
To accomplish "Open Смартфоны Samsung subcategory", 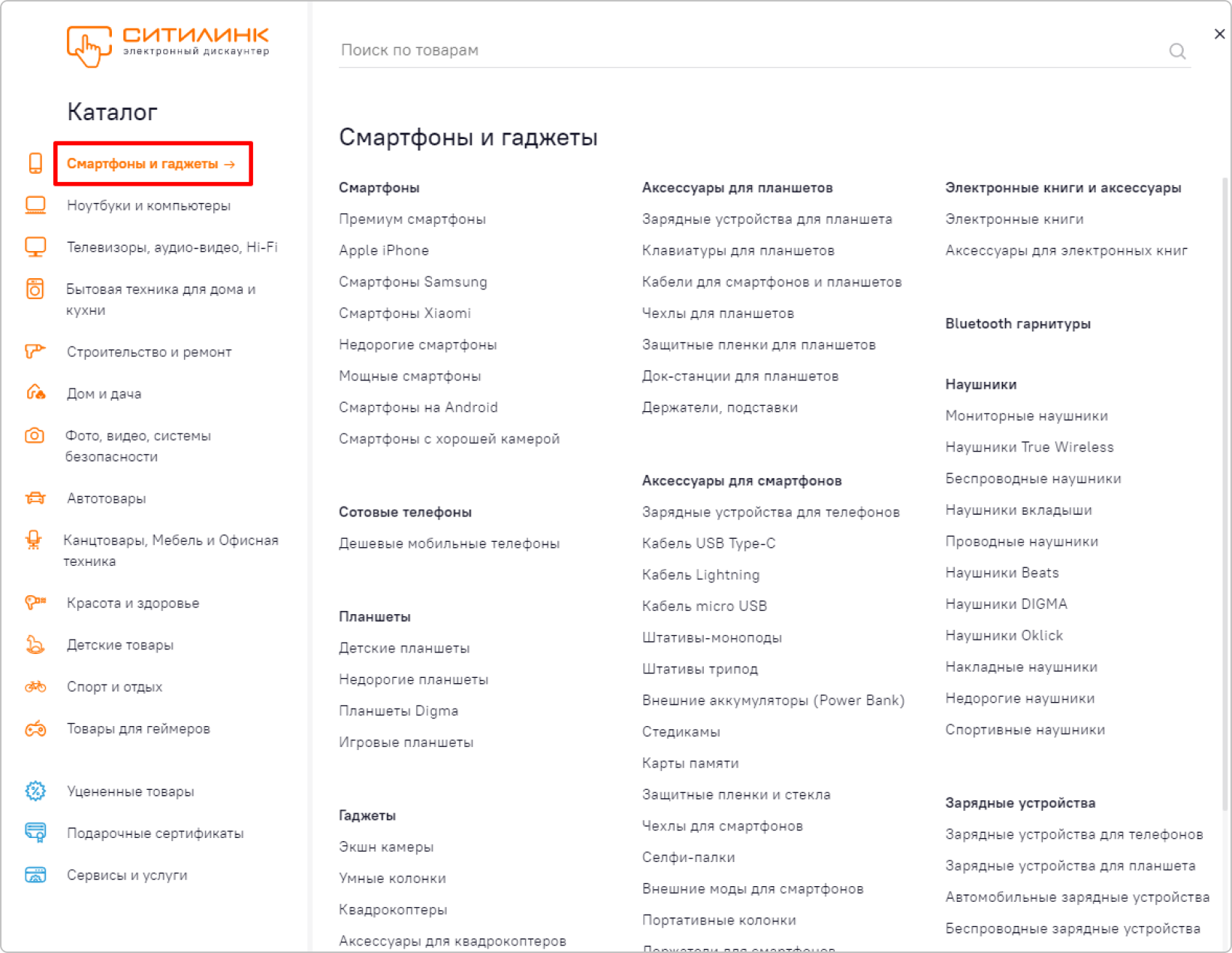I will 413,282.
